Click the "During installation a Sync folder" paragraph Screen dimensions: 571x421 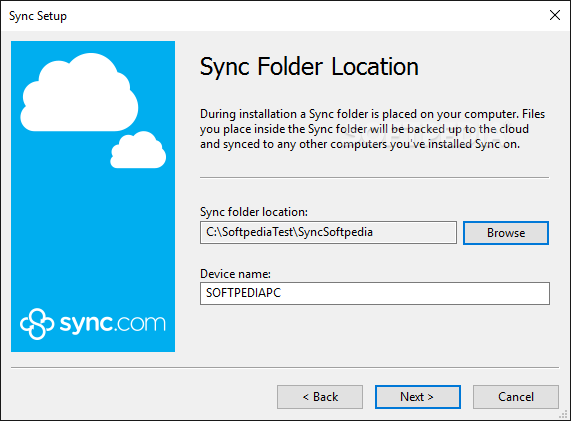tap(372, 129)
